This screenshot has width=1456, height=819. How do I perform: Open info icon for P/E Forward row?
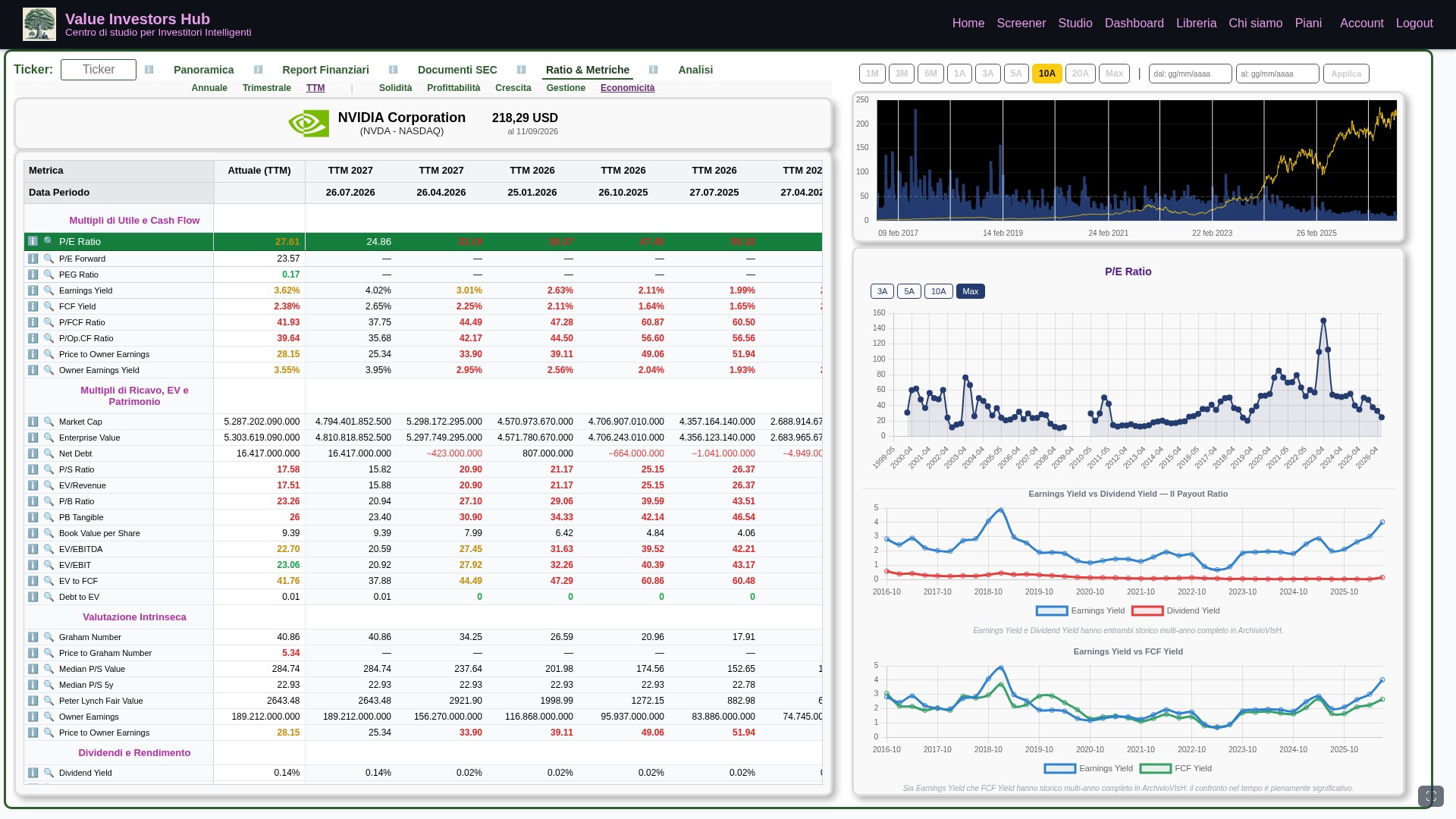point(33,259)
